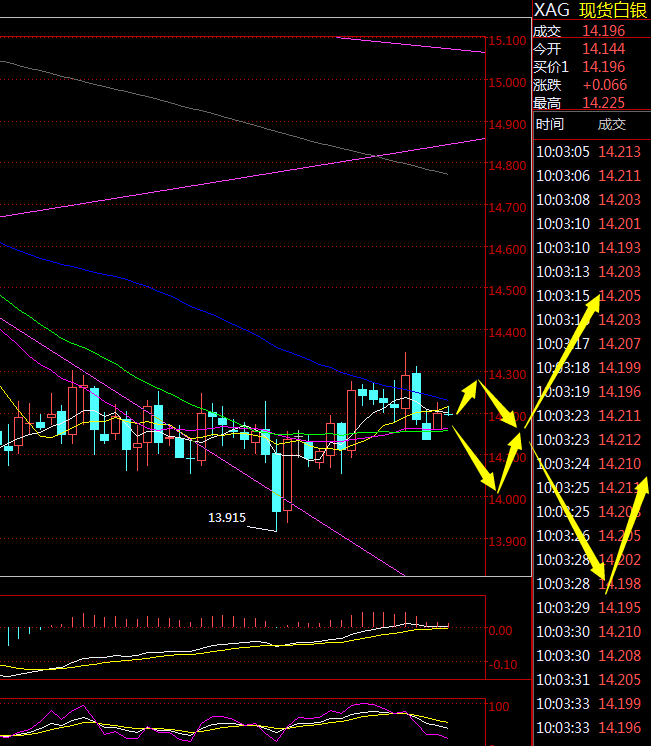Click the -0.10 label on the MACD axis
Viewport: 651px width, 746px height.
pyautogui.click(x=503, y=665)
